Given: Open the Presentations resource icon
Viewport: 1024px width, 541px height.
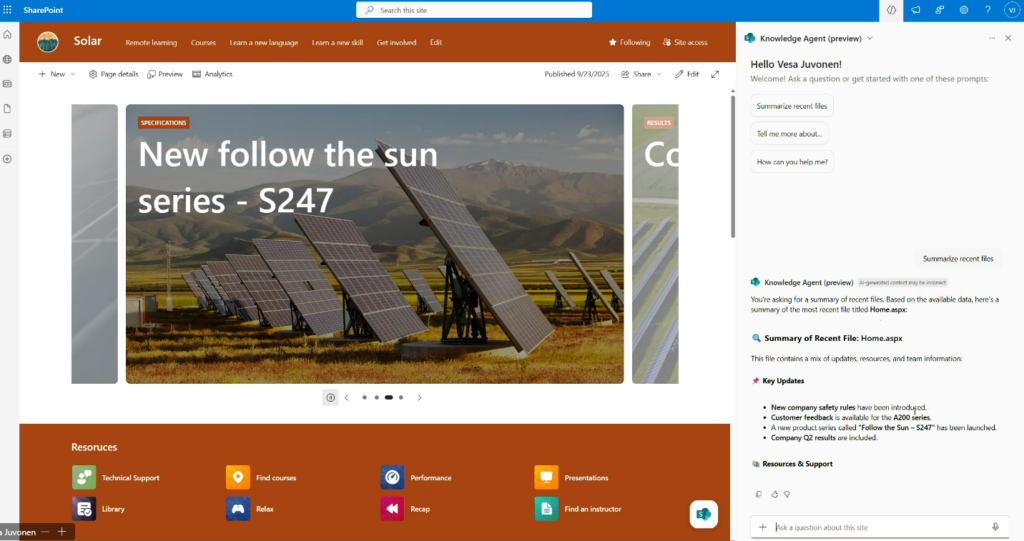Looking at the screenshot, I should click(546, 478).
